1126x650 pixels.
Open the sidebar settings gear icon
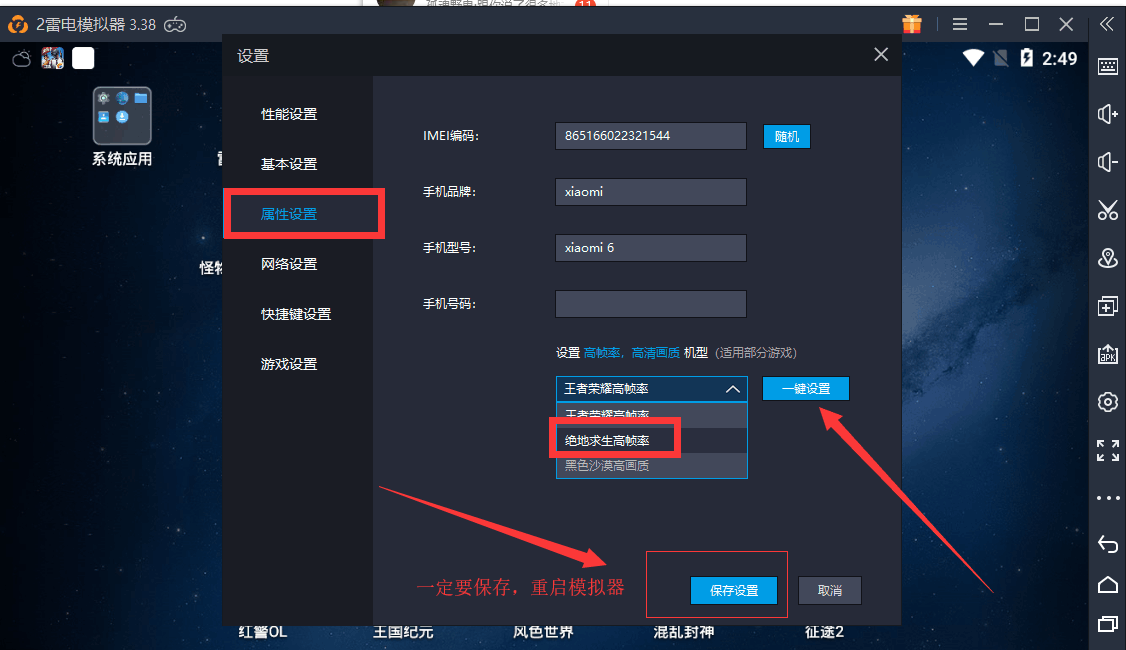pos(1107,402)
